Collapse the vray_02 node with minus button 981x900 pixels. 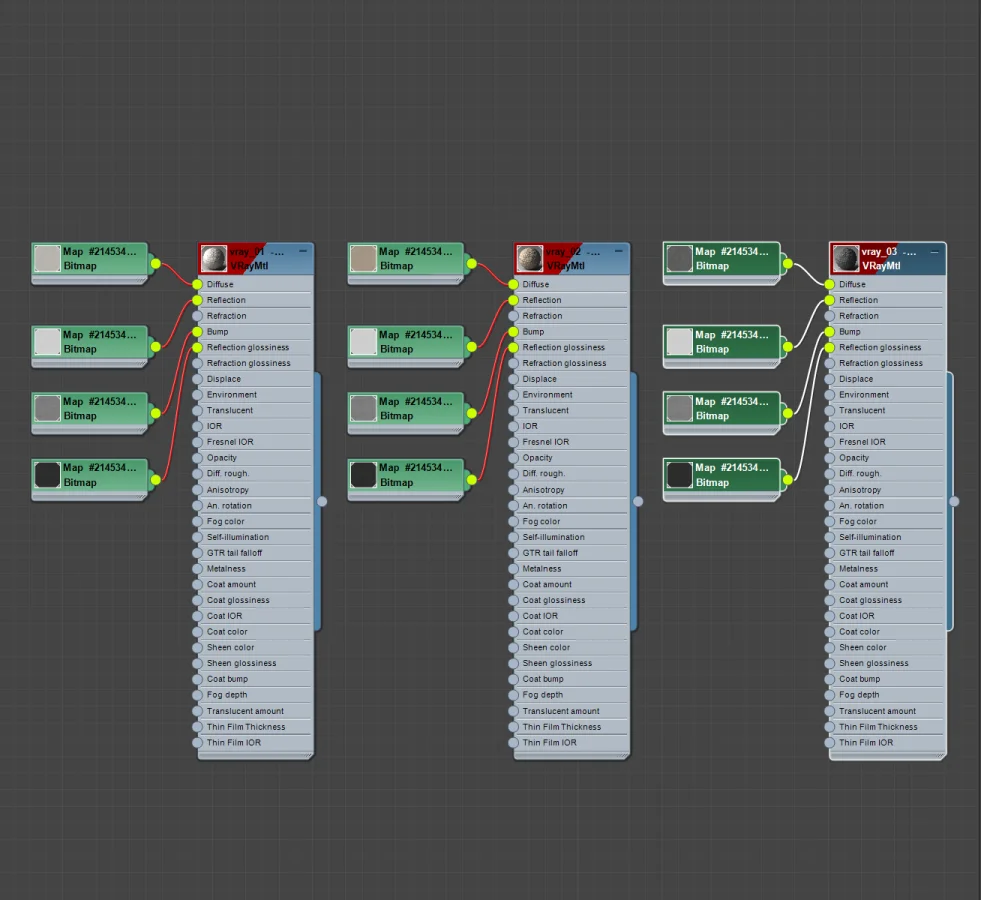coord(619,251)
